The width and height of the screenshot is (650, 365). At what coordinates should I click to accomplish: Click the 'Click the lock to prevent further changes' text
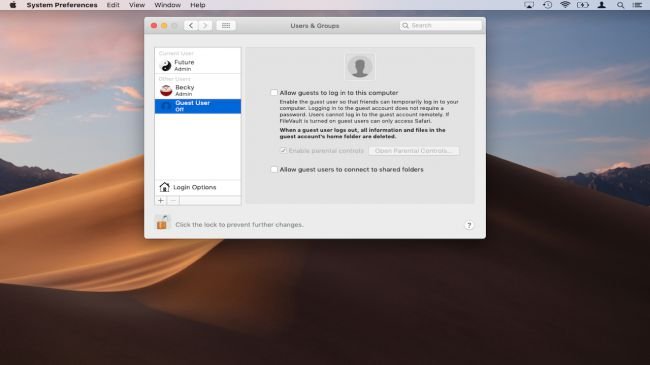239,224
